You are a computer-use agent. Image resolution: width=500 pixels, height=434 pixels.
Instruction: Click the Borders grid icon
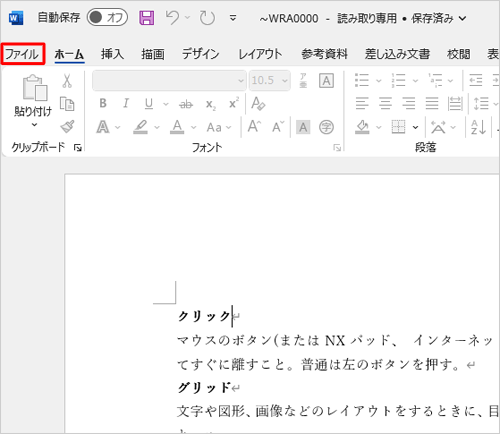398,127
